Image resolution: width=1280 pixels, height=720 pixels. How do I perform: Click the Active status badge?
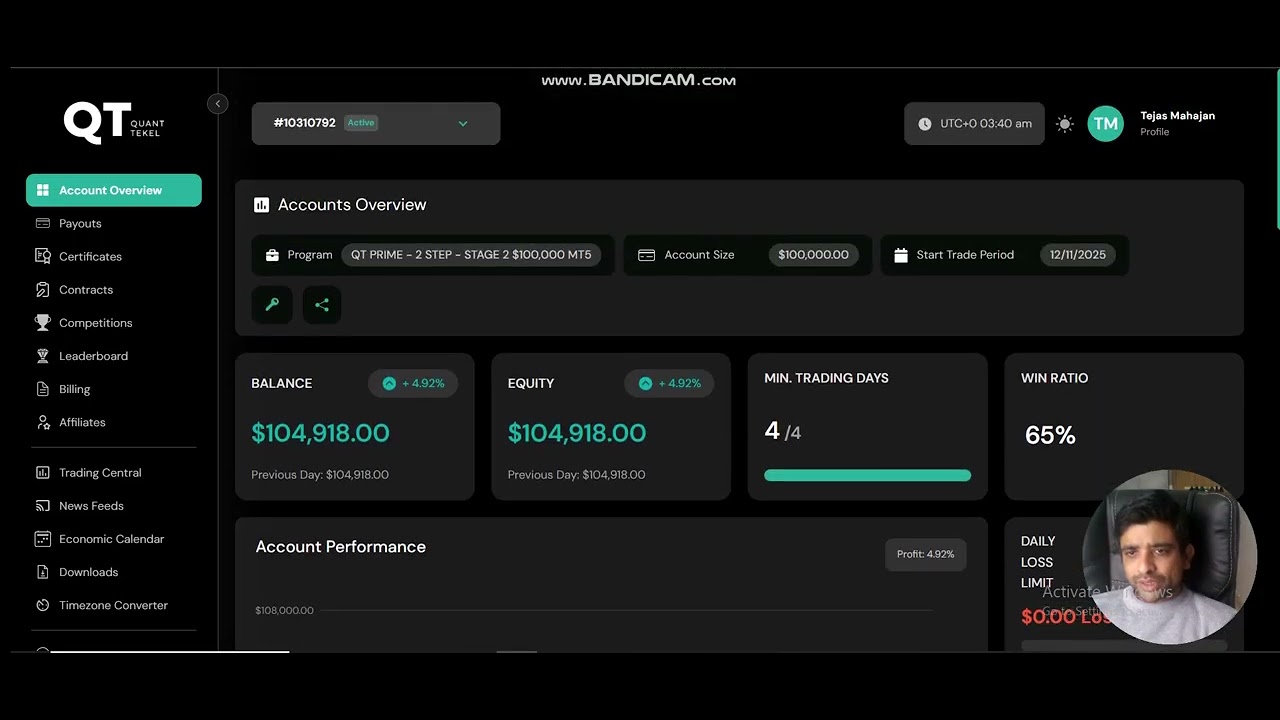pos(361,123)
